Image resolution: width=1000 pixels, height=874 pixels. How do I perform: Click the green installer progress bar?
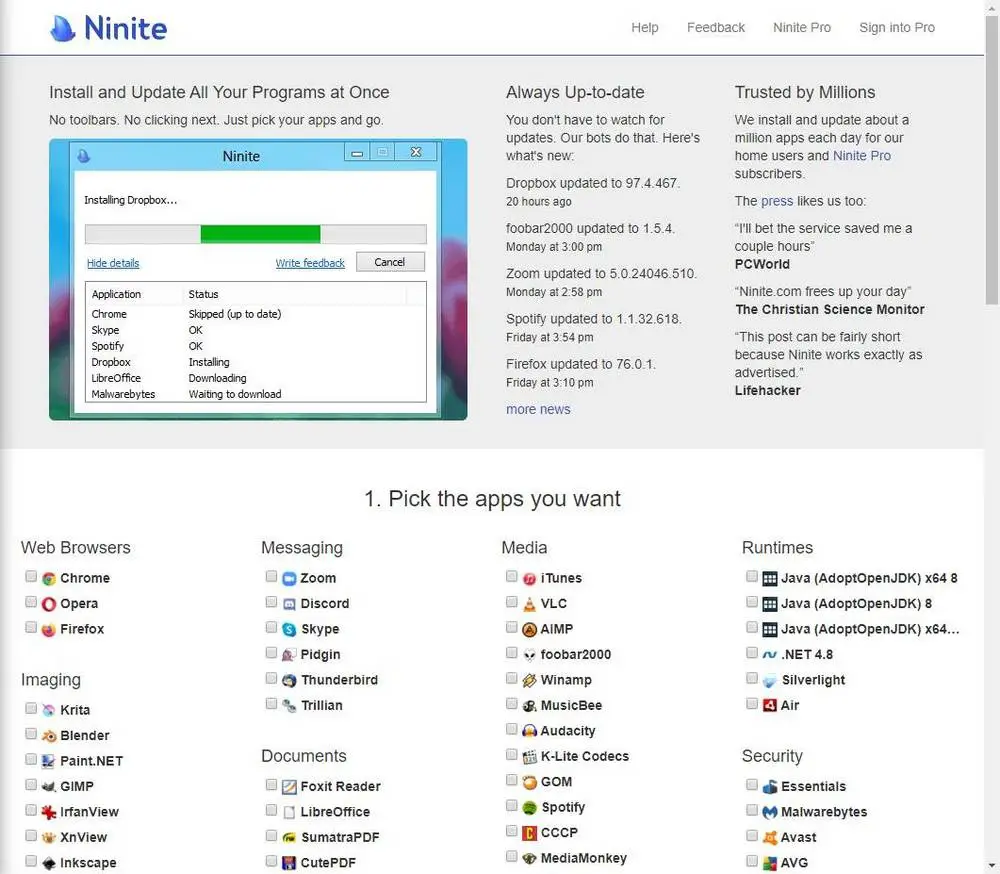pos(260,234)
